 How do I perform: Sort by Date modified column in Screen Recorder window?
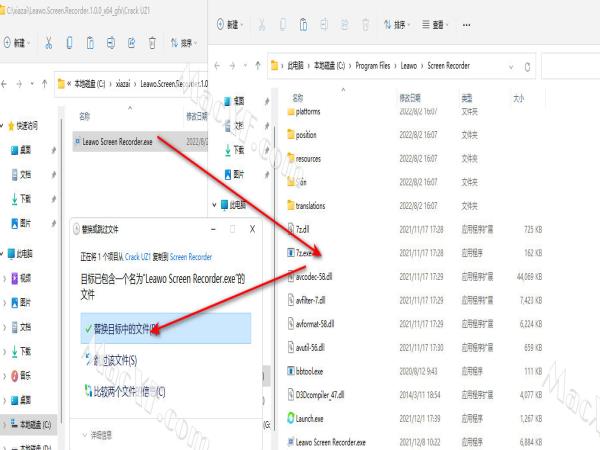pos(410,98)
